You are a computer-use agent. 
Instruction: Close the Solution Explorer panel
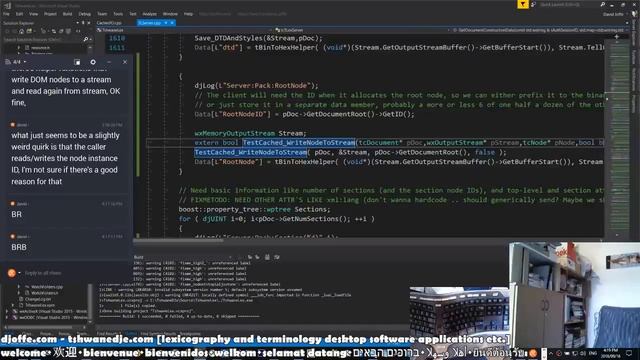pos(89,23)
